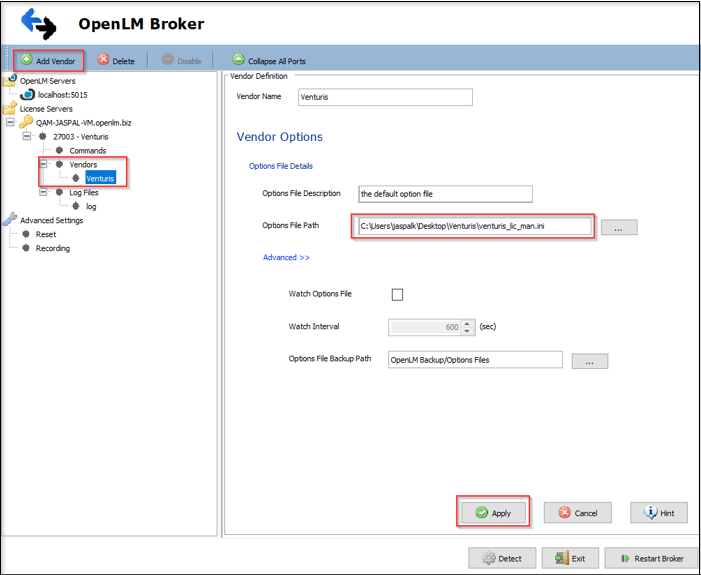Viewport: 701px width, 575px height.
Task: Browse for the Options File Backup Path
Action: coord(589,361)
